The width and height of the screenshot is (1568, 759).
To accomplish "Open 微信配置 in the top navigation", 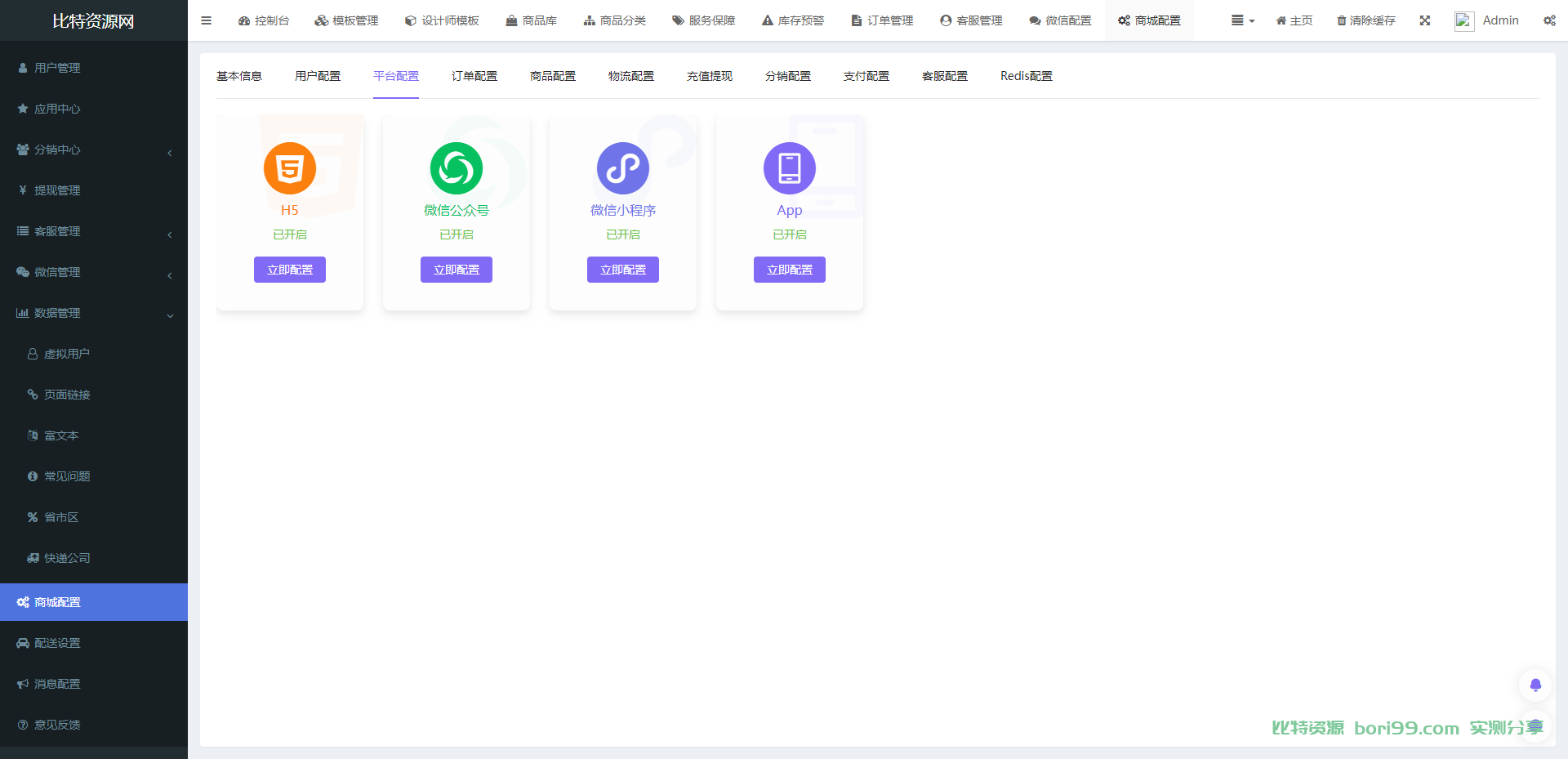I will (1060, 20).
